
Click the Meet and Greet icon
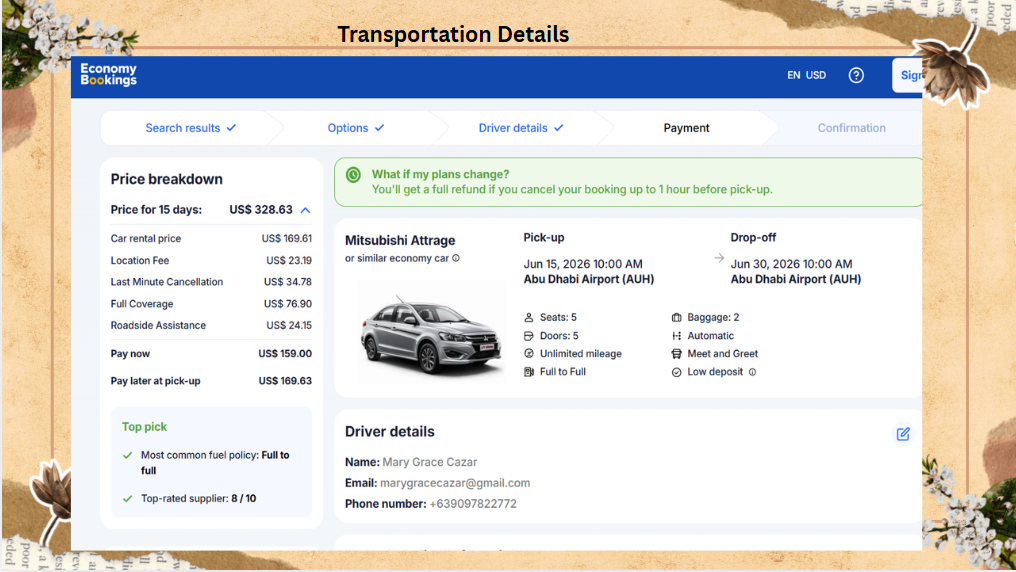point(676,354)
